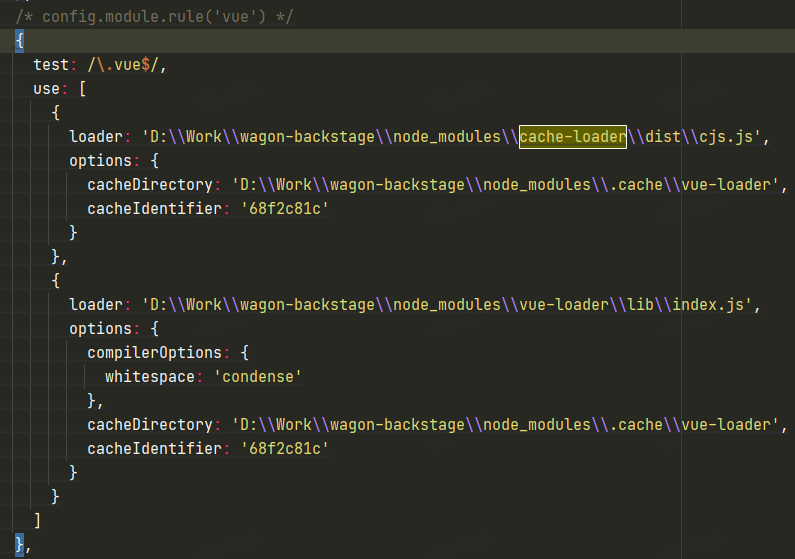Viewport: 795px width, 559px height.
Task: Click 'lib' folder in vue-loader path
Action: (x=640, y=305)
